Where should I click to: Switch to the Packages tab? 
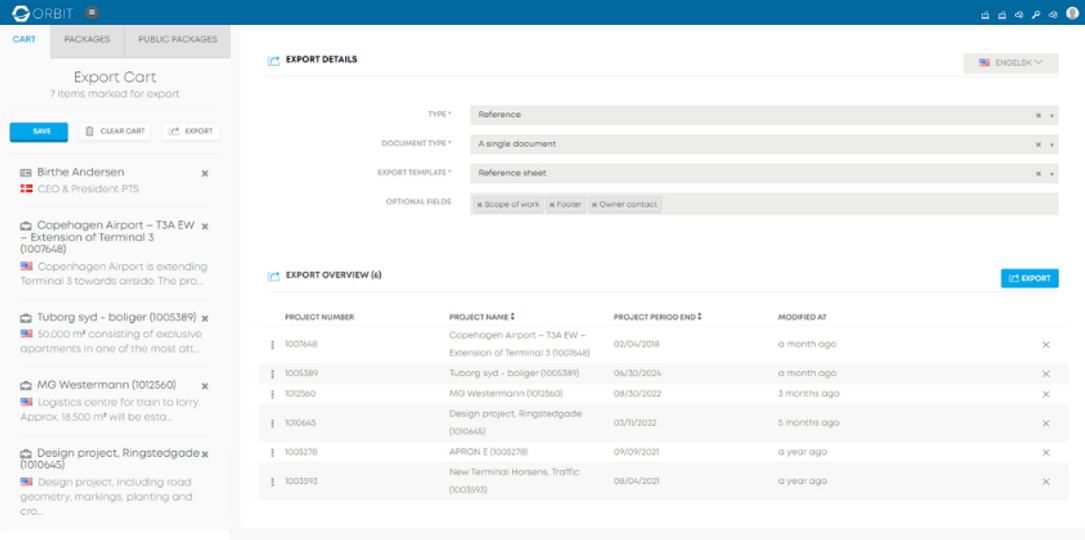[x=87, y=40]
